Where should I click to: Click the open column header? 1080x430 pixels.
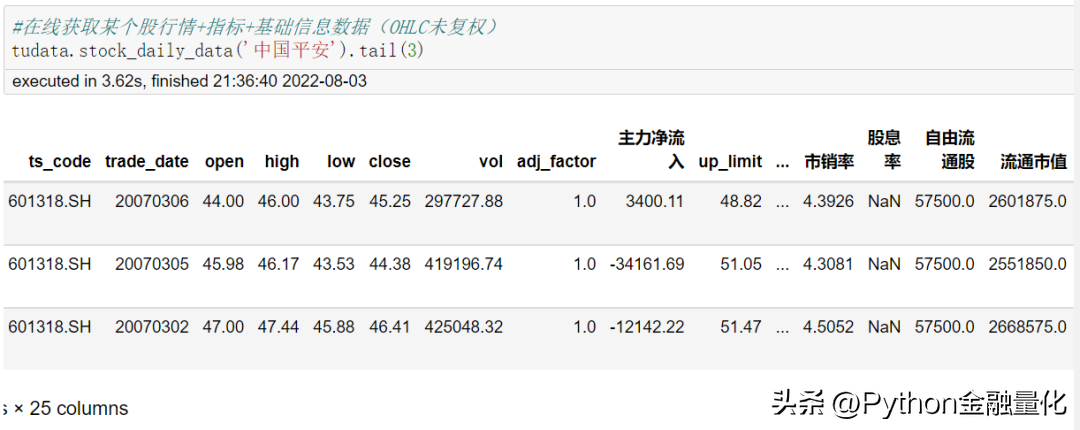tap(224, 161)
